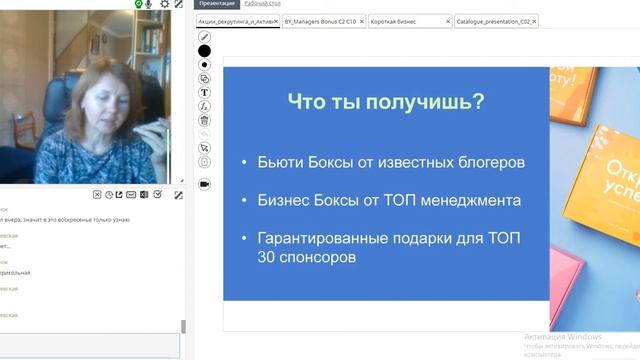This screenshot has height=360, width=640.
Task: Click the green connection status icon
Action: [138, 4]
